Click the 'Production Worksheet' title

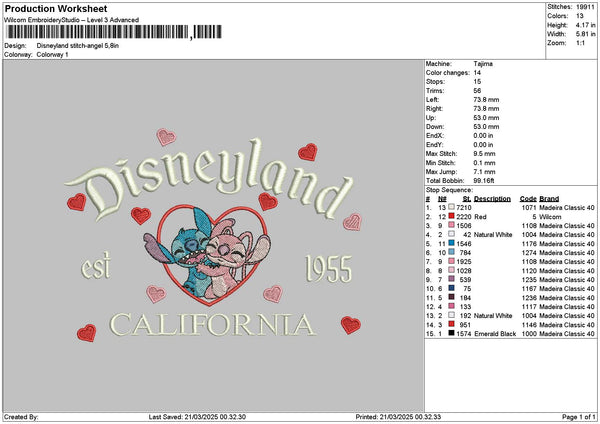pos(56,9)
